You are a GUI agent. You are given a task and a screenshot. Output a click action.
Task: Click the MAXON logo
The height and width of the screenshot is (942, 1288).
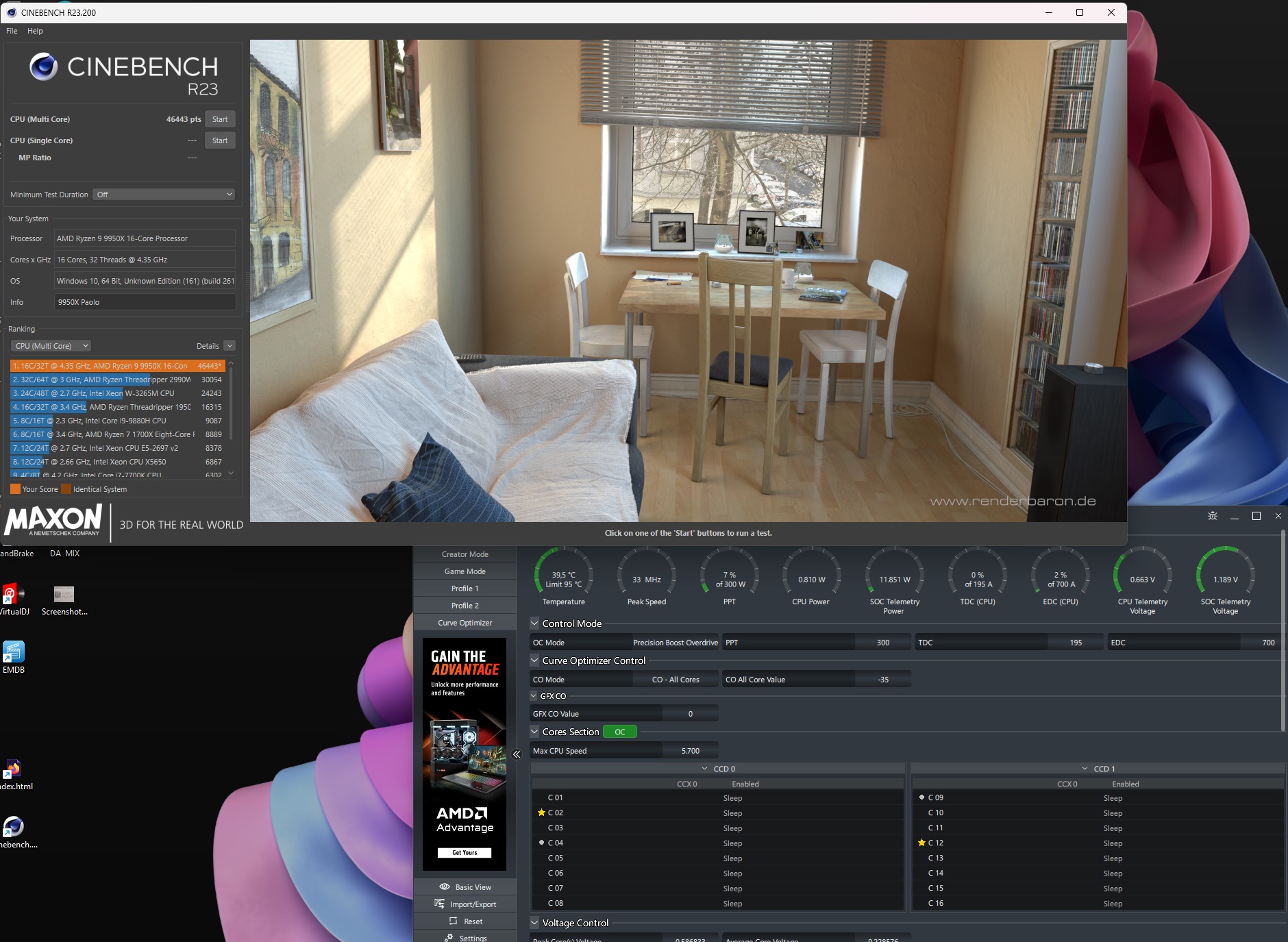pos(53,520)
